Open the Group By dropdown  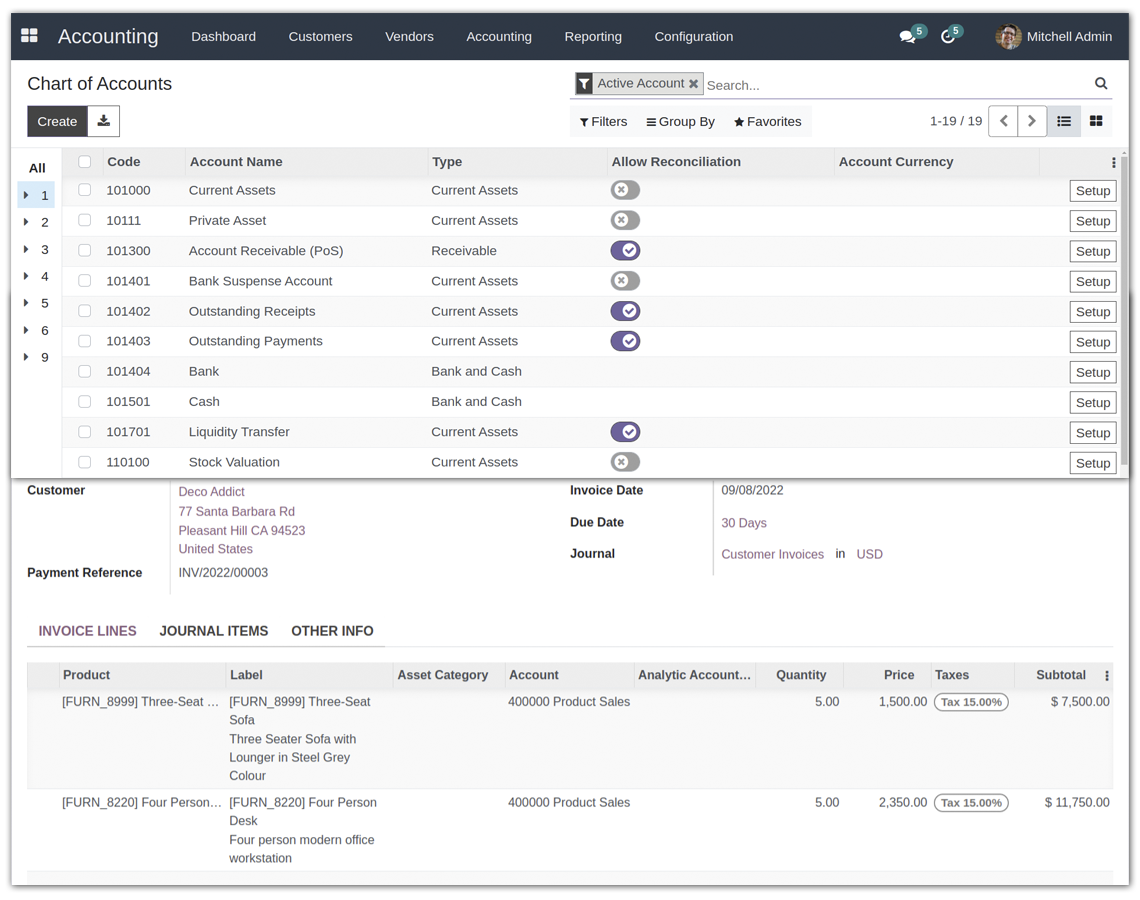[680, 121]
